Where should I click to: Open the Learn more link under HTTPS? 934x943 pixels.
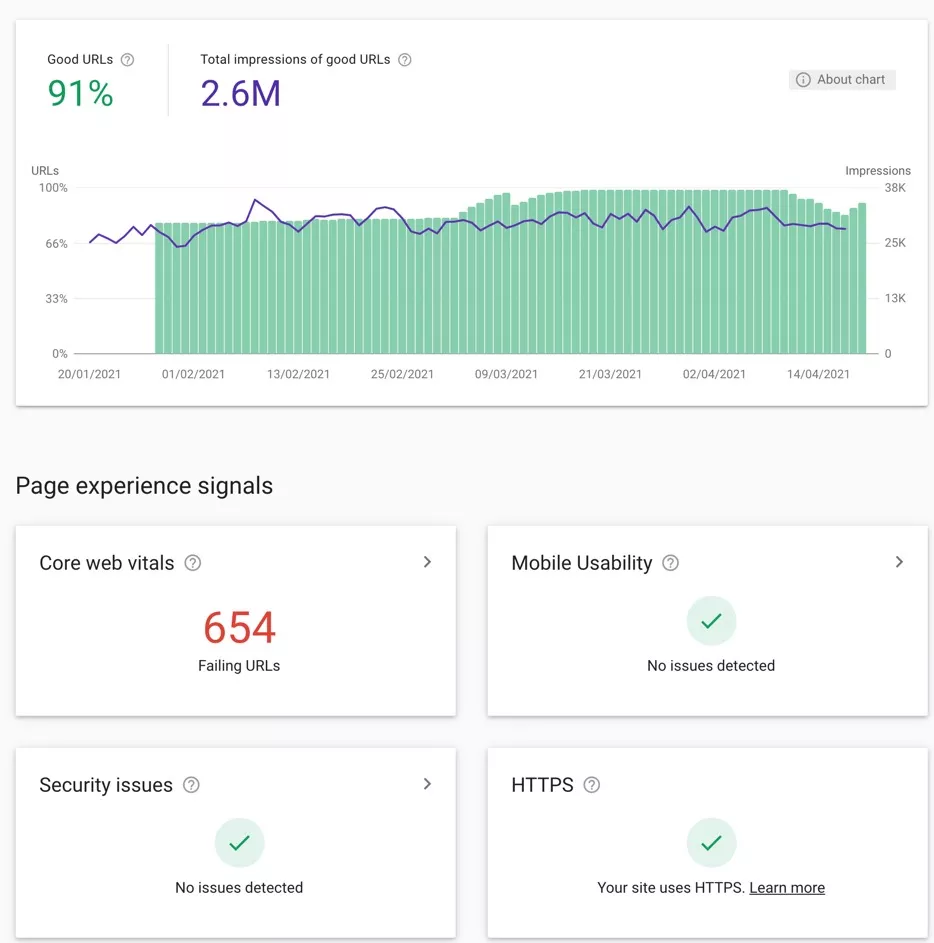pos(786,887)
